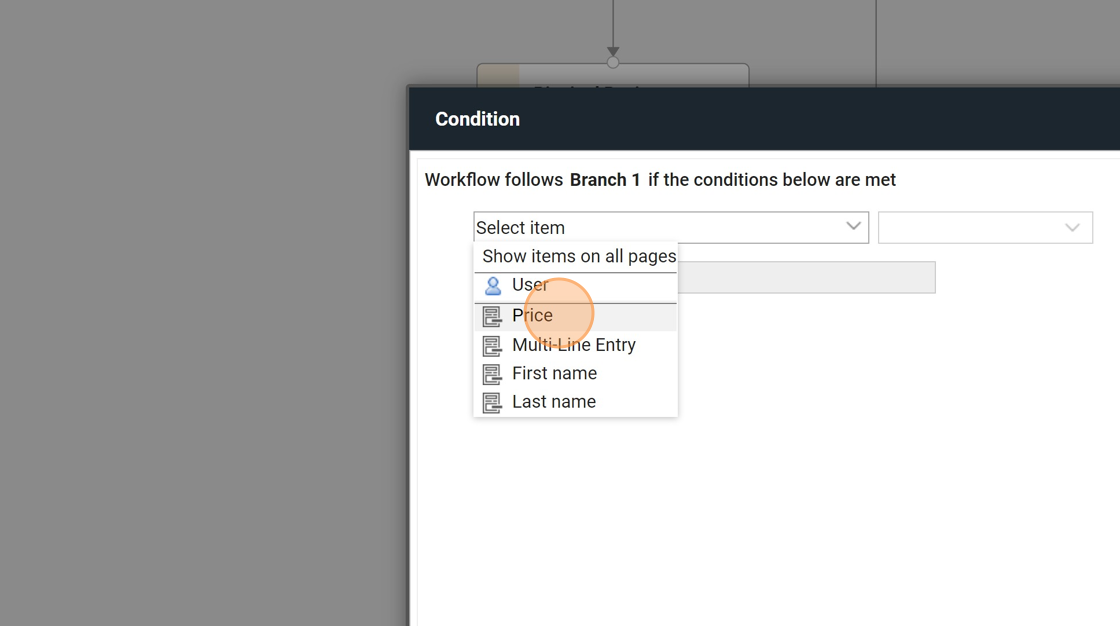Image resolution: width=1120 pixels, height=626 pixels.
Task: Click the User person icon
Action: click(493, 286)
